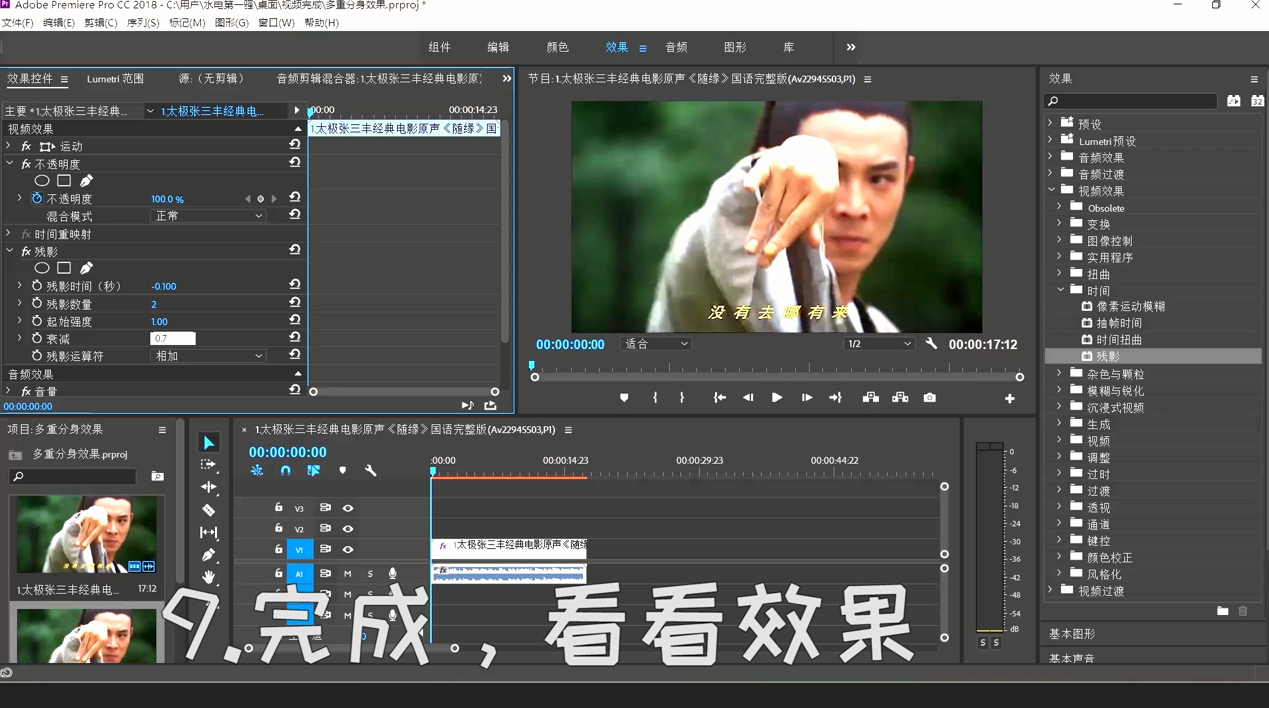The height and width of the screenshot is (708, 1269).
Task: Select the Slip tool
Action: (x=208, y=533)
